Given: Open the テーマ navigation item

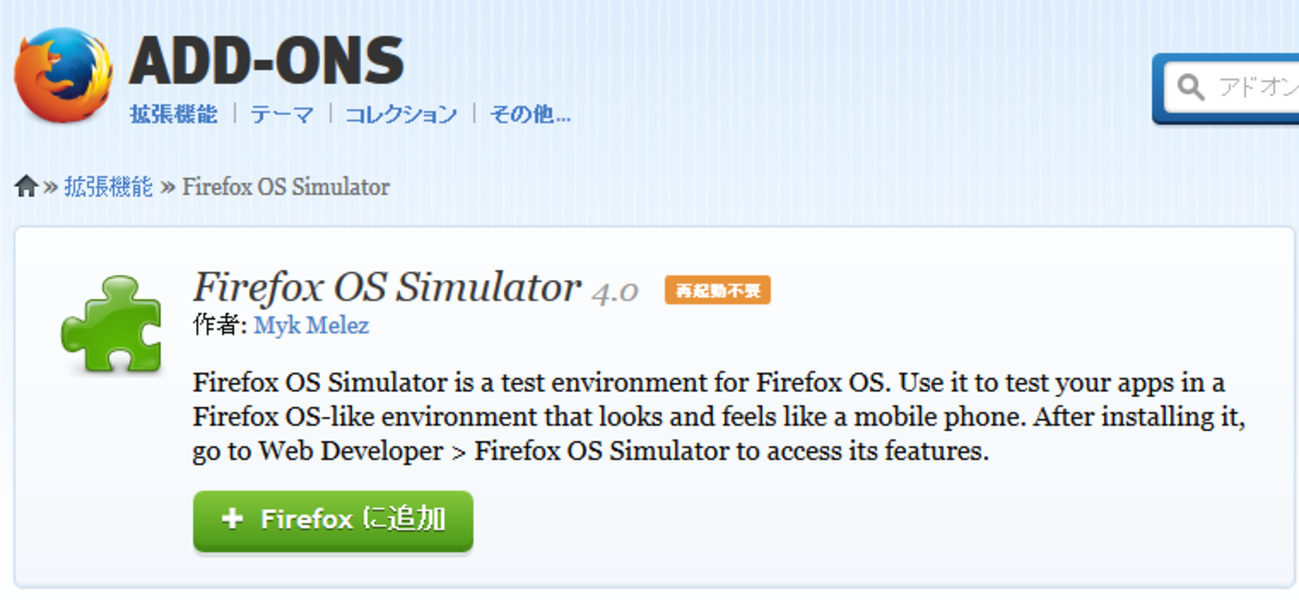Looking at the screenshot, I should pos(281,114).
